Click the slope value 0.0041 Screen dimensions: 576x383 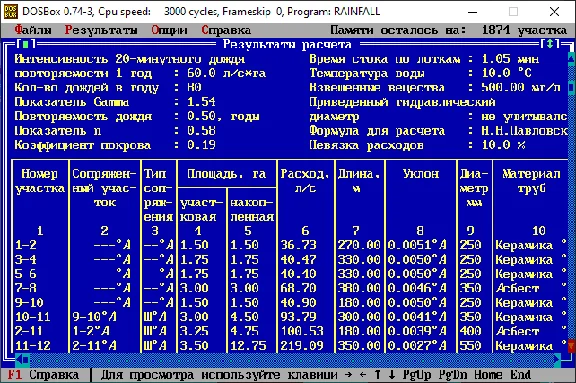410,317
